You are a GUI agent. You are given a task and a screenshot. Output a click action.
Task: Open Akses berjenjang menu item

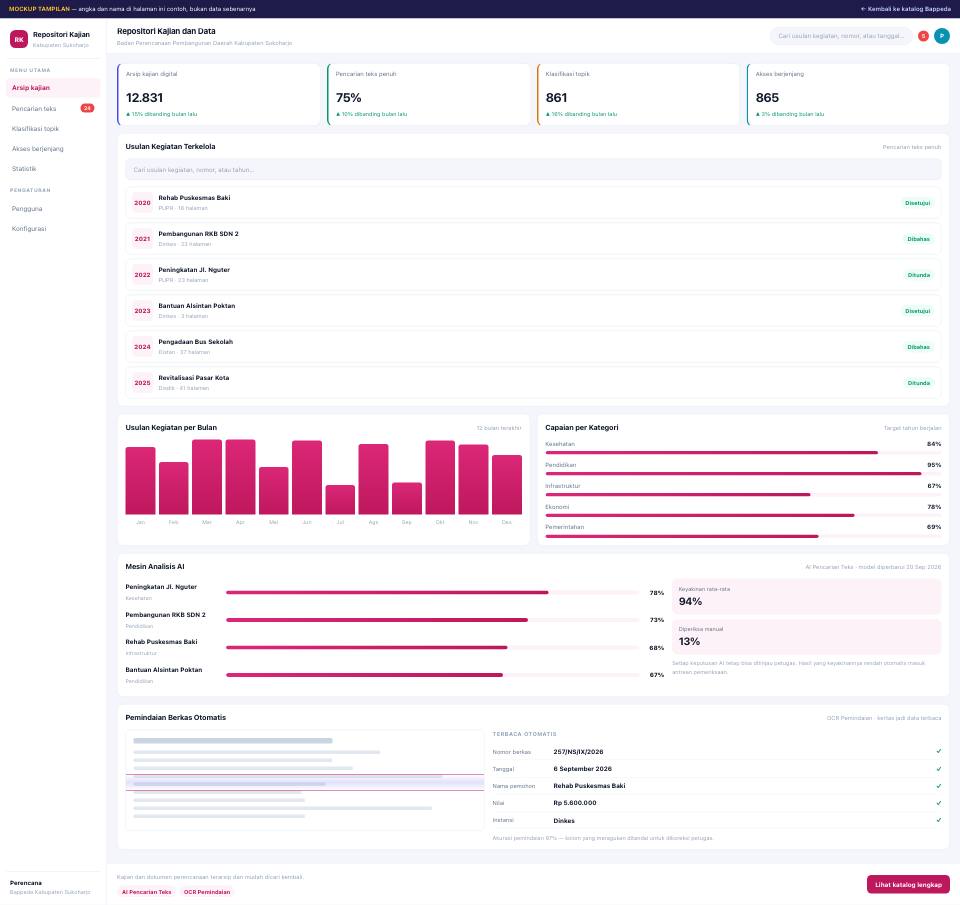pos(53,149)
